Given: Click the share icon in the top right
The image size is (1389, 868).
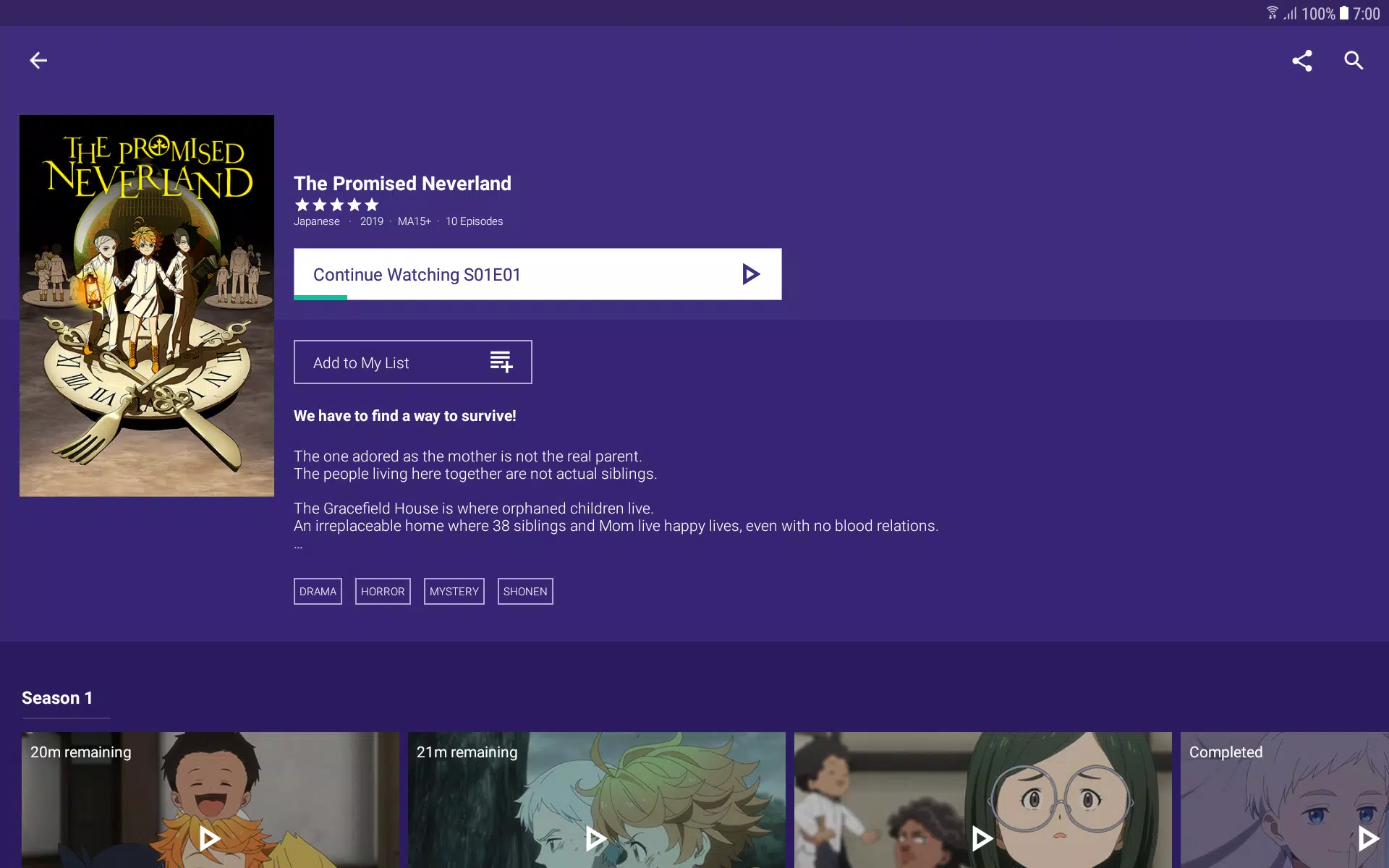Looking at the screenshot, I should [1302, 60].
